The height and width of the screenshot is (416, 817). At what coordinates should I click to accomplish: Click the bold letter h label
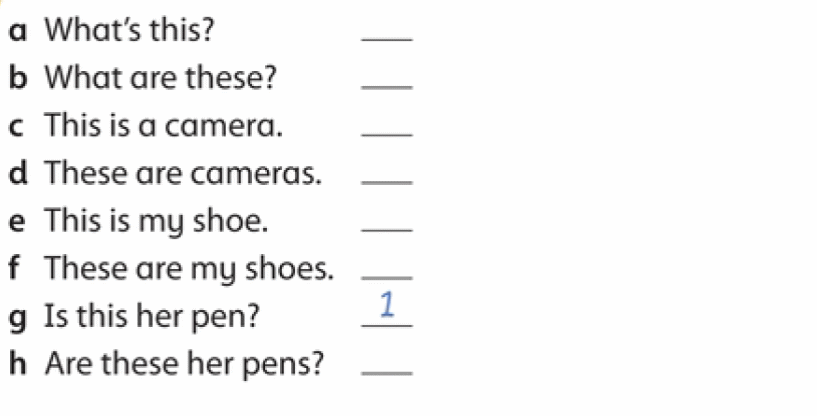coord(18,363)
